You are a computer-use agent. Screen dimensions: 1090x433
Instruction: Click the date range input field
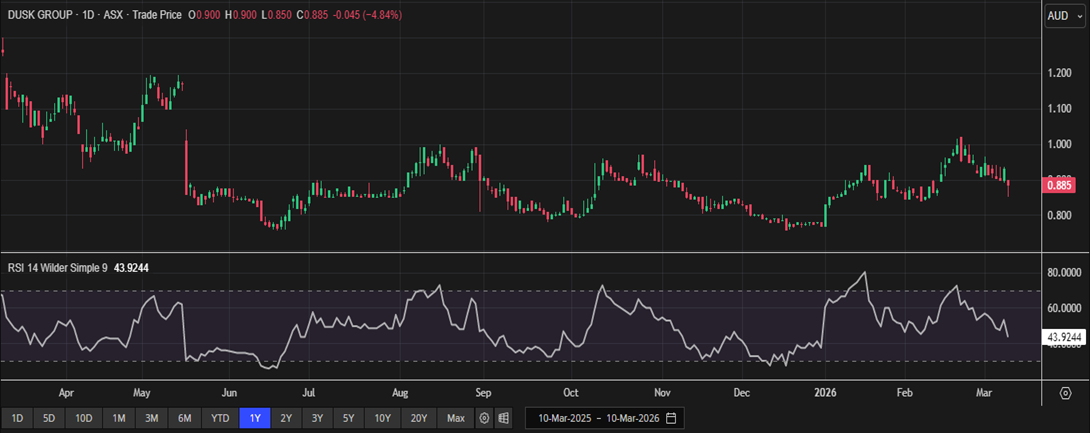pos(598,417)
